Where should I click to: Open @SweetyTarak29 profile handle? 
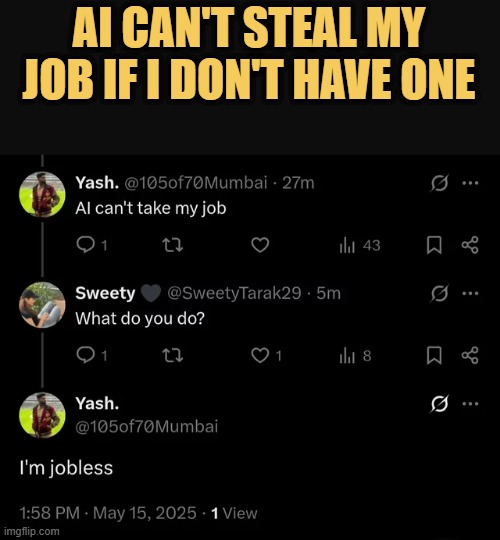pos(234,293)
